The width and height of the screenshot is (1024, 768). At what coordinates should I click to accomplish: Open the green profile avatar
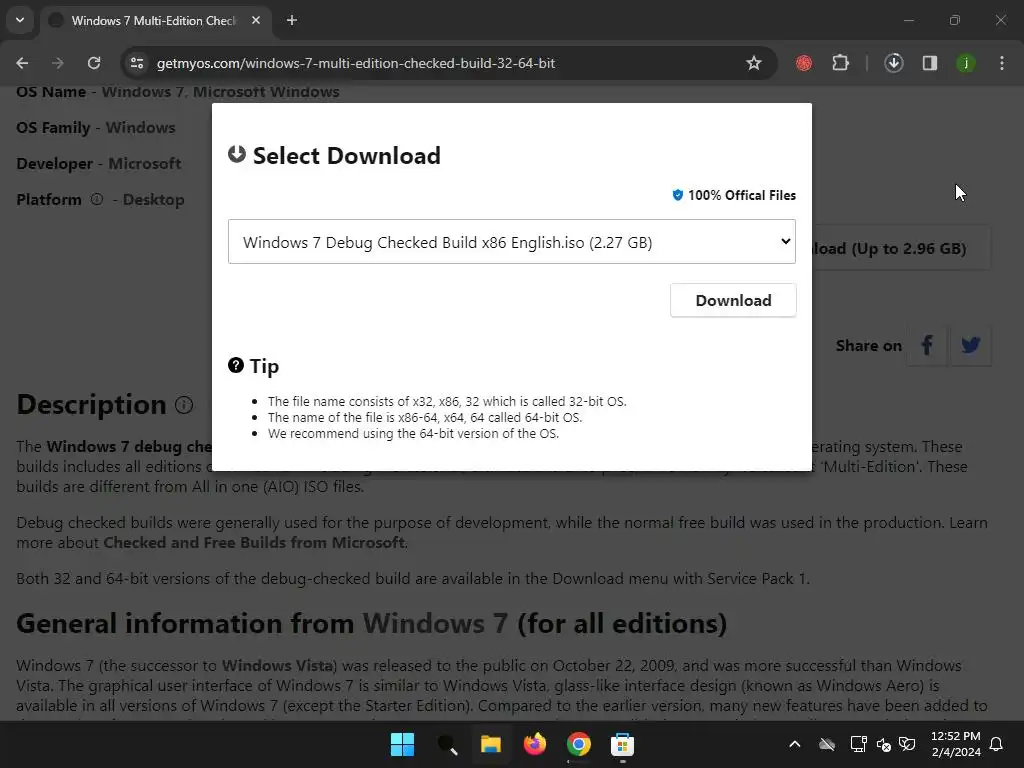966,63
